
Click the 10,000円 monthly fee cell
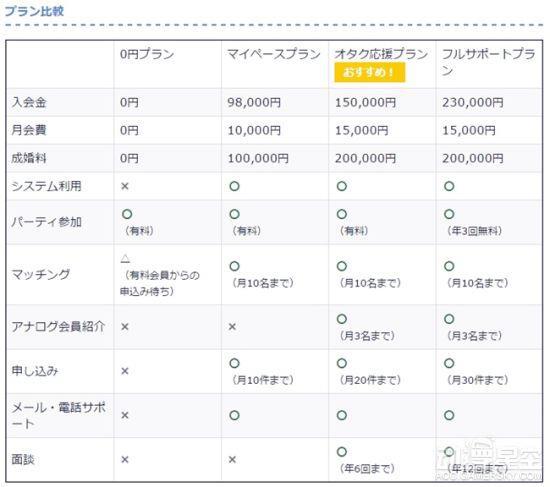click(254, 130)
